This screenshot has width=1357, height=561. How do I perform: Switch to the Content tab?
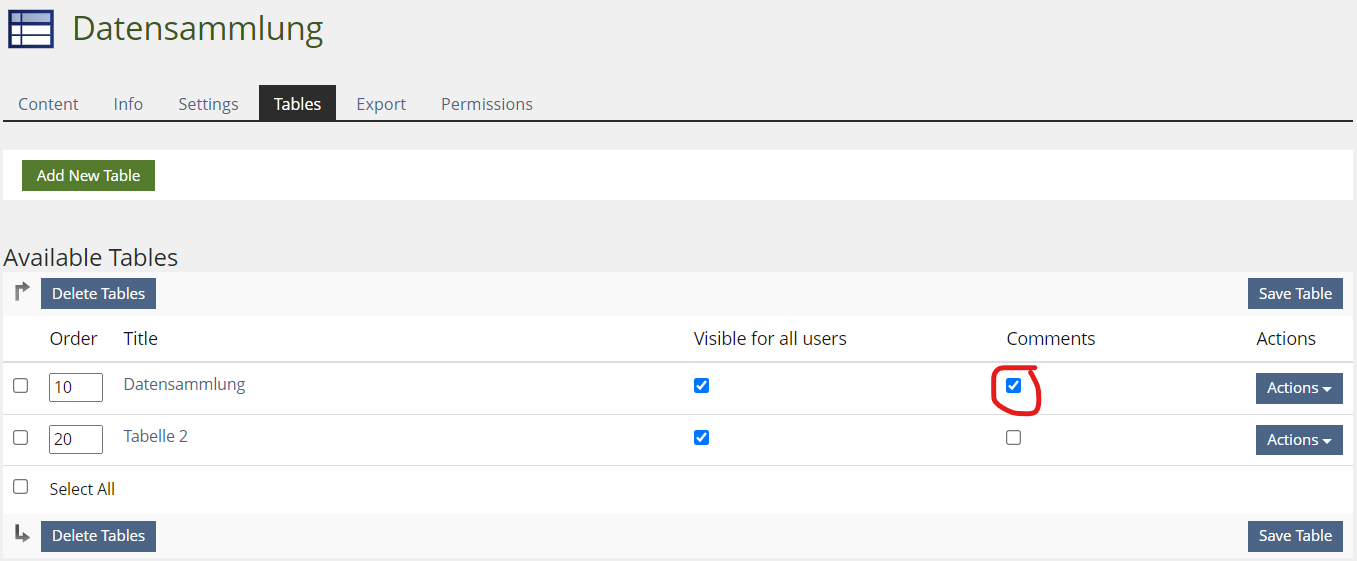coord(48,104)
